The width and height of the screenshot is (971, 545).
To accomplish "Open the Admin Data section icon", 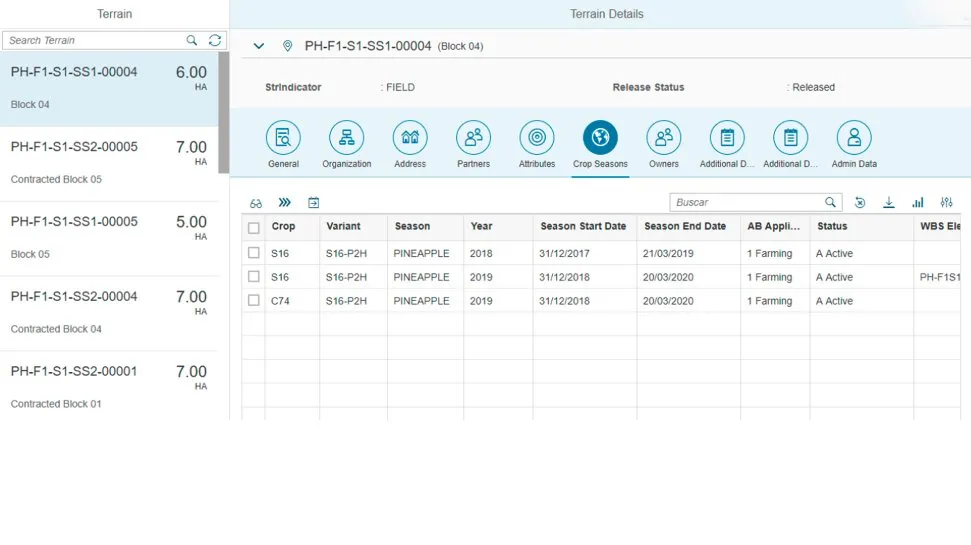I will coord(853,138).
